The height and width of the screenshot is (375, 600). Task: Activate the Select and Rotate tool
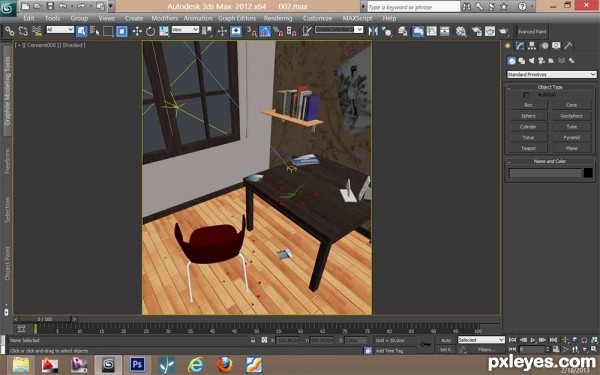pyautogui.click(x=150, y=31)
